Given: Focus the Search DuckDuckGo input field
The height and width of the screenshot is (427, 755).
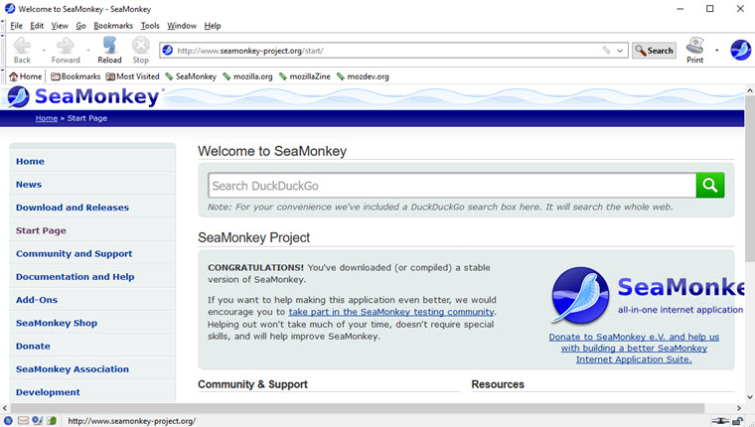Looking at the screenshot, I should pyautogui.click(x=452, y=185).
